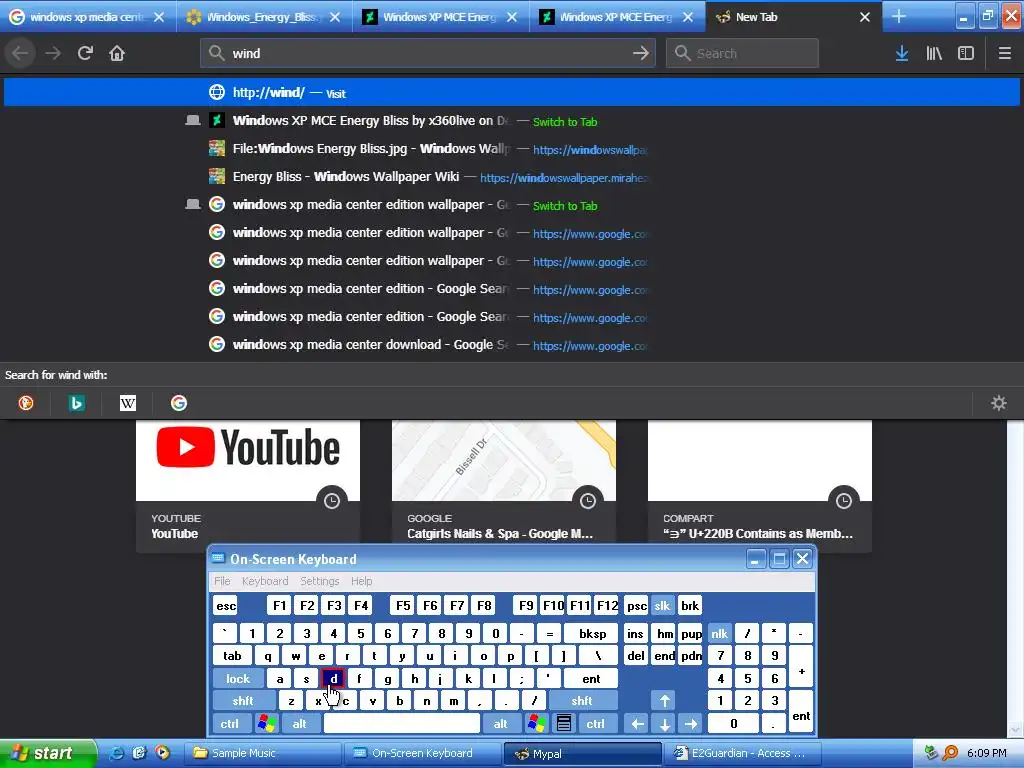Viewport: 1024px width, 768px height.
Task: Open search settings gear icon
Action: (x=999, y=403)
